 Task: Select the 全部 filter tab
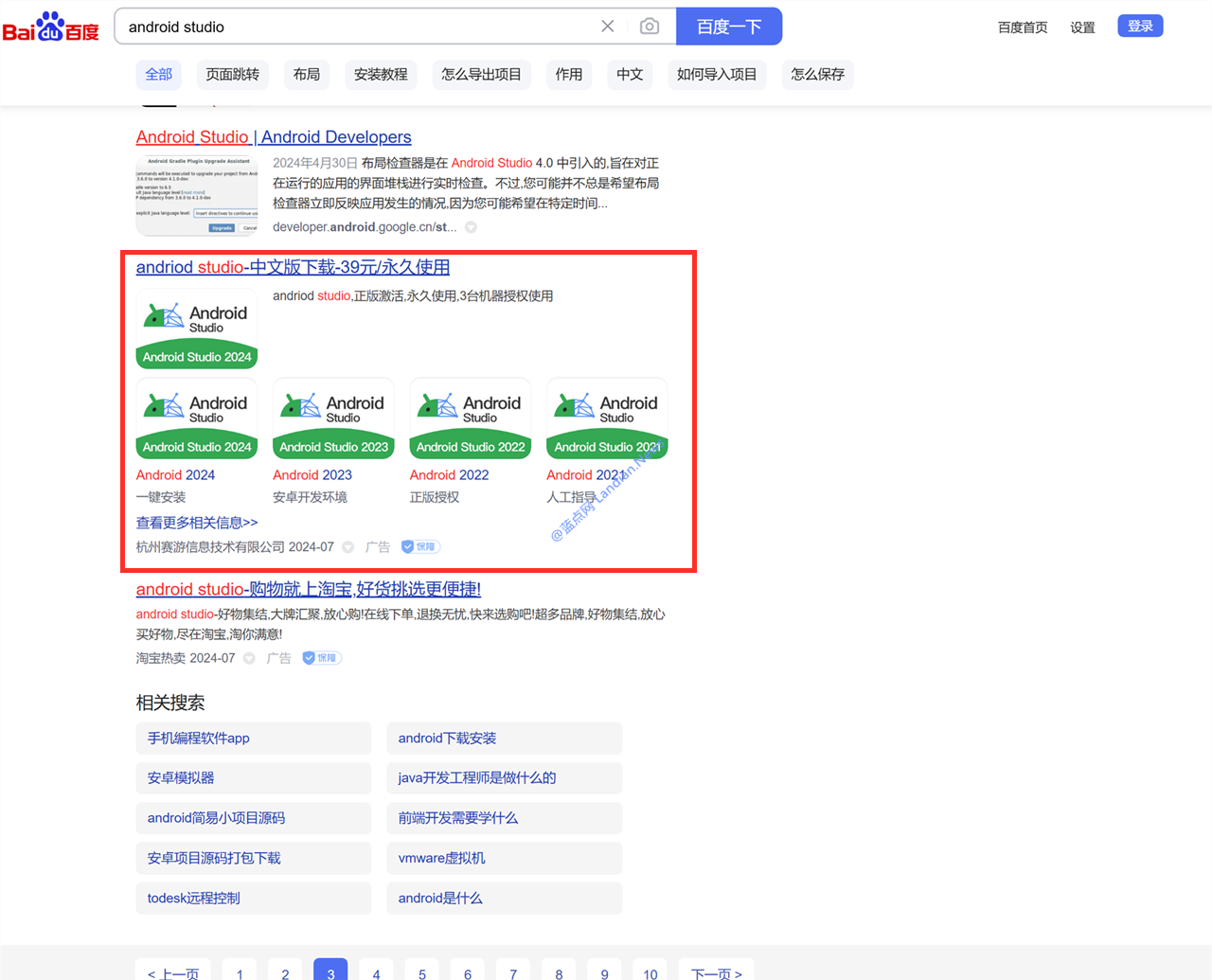pyautogui.click(x=159, y=74)
